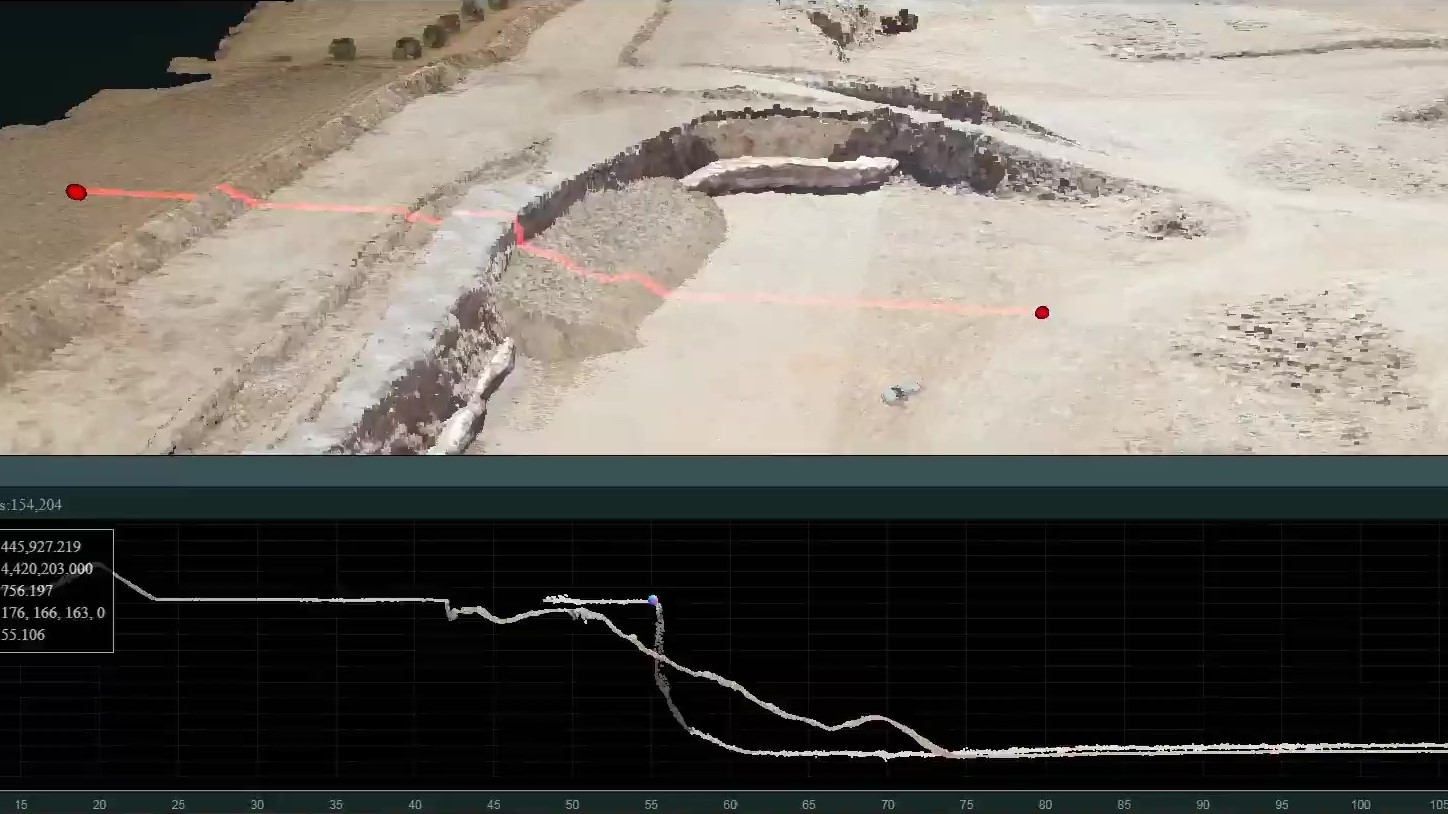Click the 100 tick on distance axis

(1360, 805)
